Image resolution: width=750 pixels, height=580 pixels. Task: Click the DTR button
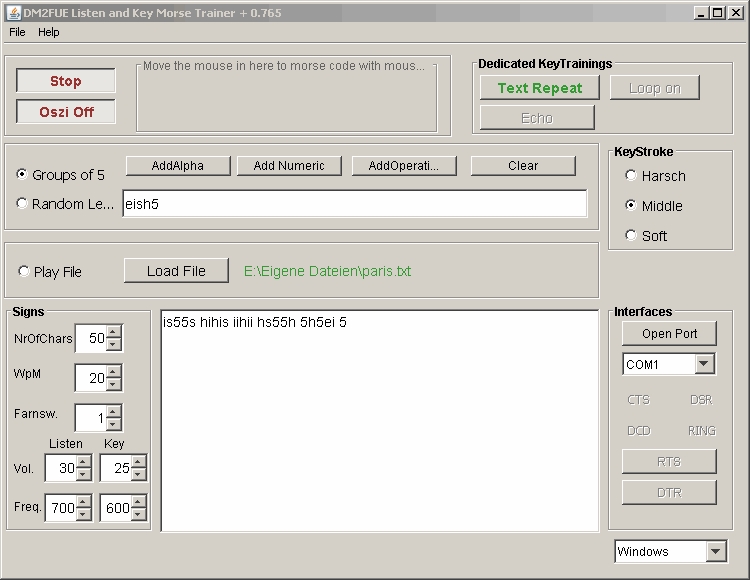click(669, 492)
